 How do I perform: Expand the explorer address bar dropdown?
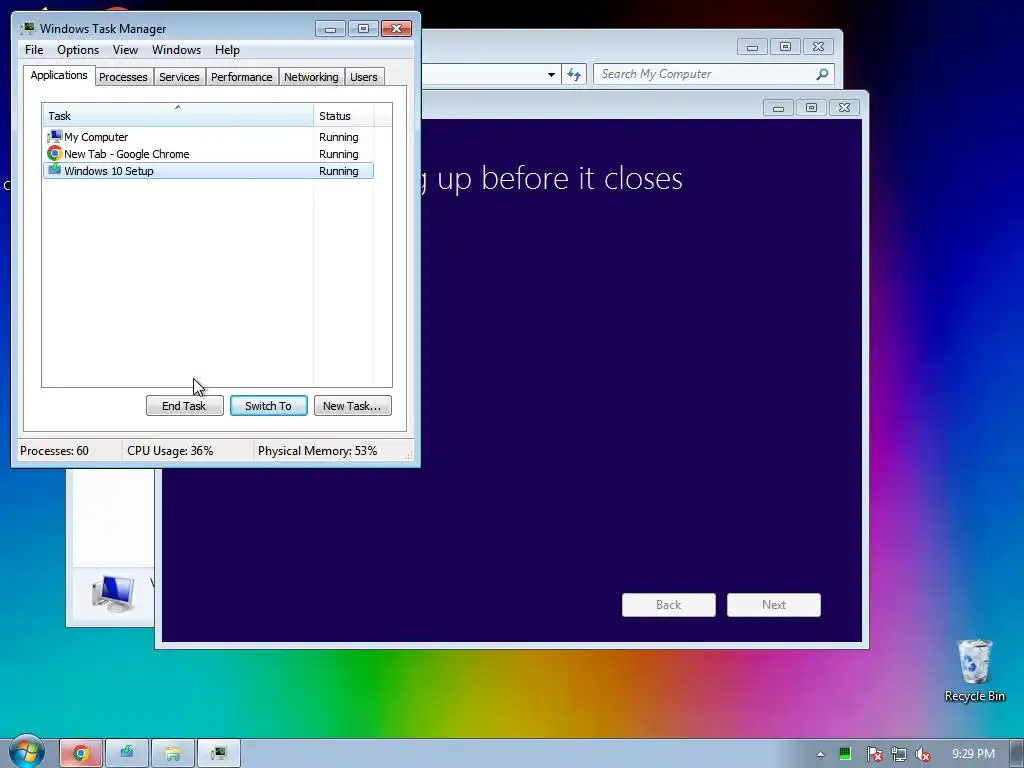click(x=551, y=74)
